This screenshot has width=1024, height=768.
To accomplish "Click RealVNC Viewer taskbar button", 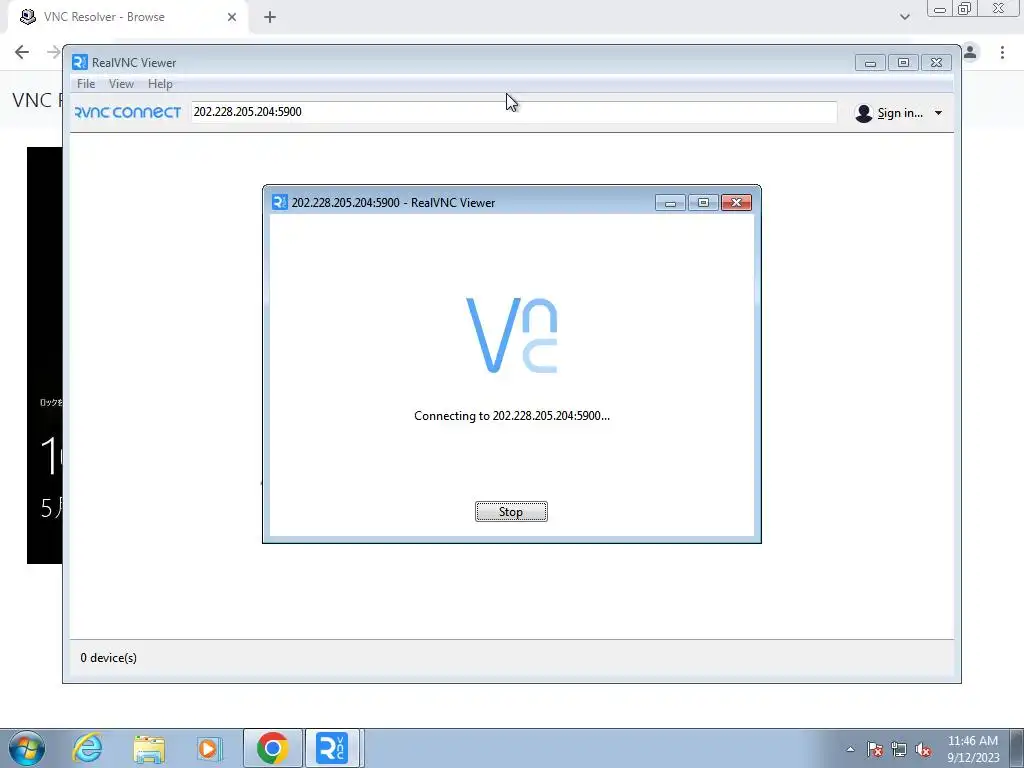I will (332, 748).
